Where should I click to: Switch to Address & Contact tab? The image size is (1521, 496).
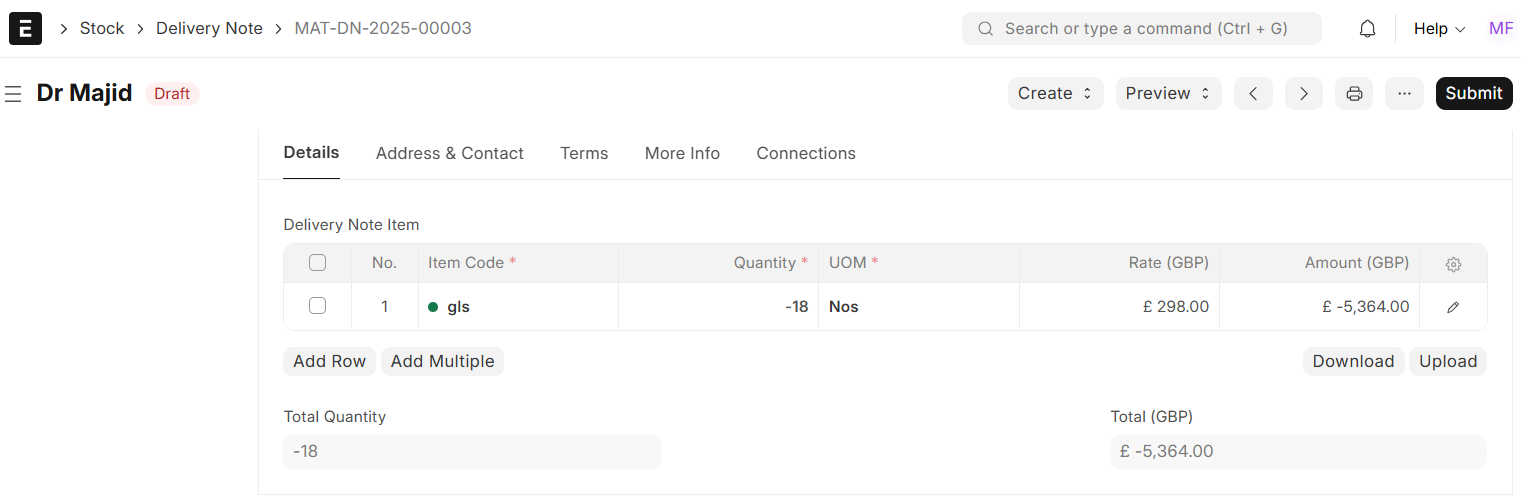450,153
